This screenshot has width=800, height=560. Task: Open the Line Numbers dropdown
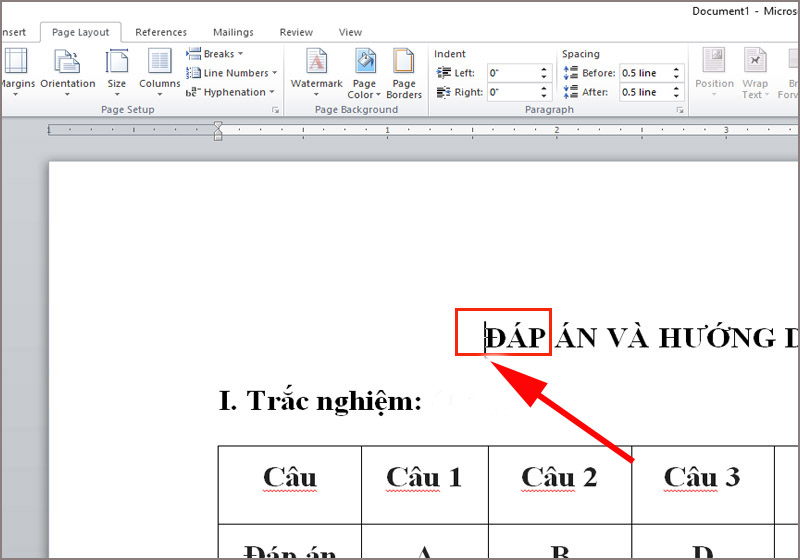(x=232, y=73)
